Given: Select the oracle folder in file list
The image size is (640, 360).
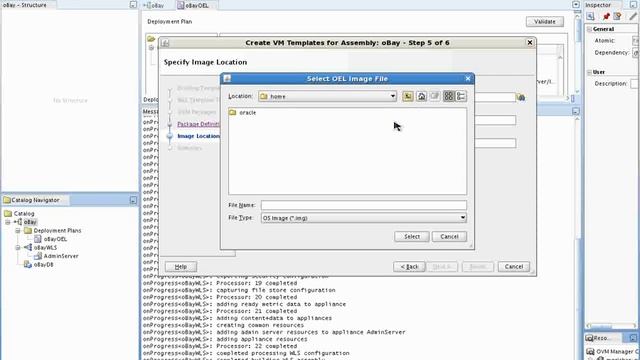Looking at the screenshot, I should coord(243,112).
